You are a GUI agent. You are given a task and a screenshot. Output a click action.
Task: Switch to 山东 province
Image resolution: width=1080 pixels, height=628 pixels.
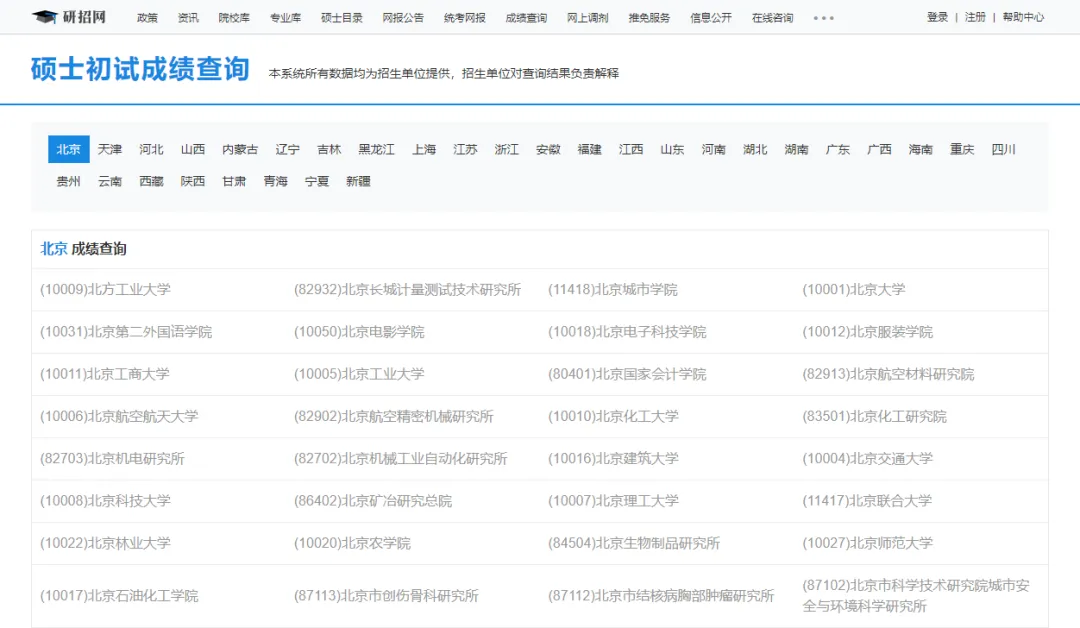tap(672, 149)
